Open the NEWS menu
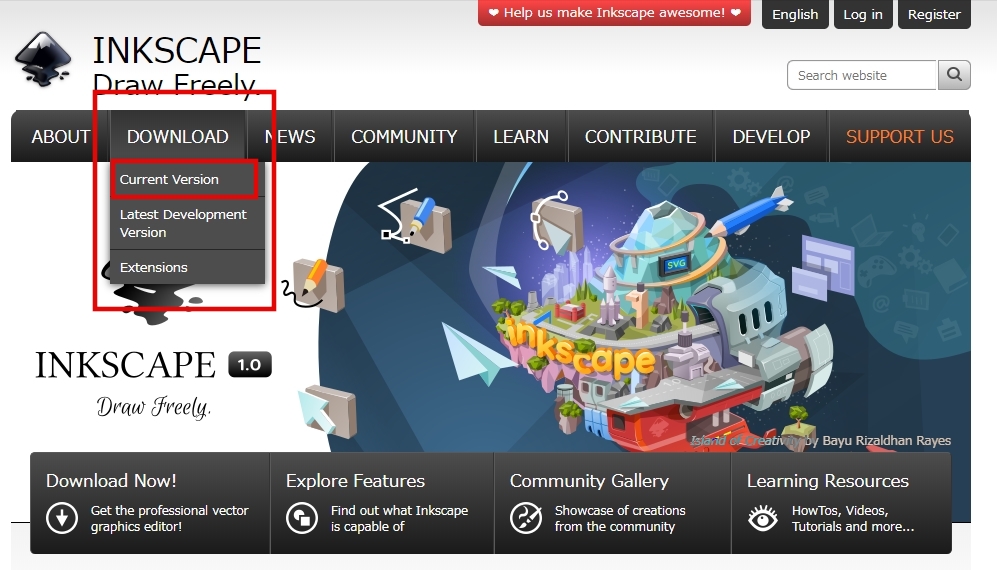Image resolution: width=997 pixels, height=570 pixels. coord(290,137)
